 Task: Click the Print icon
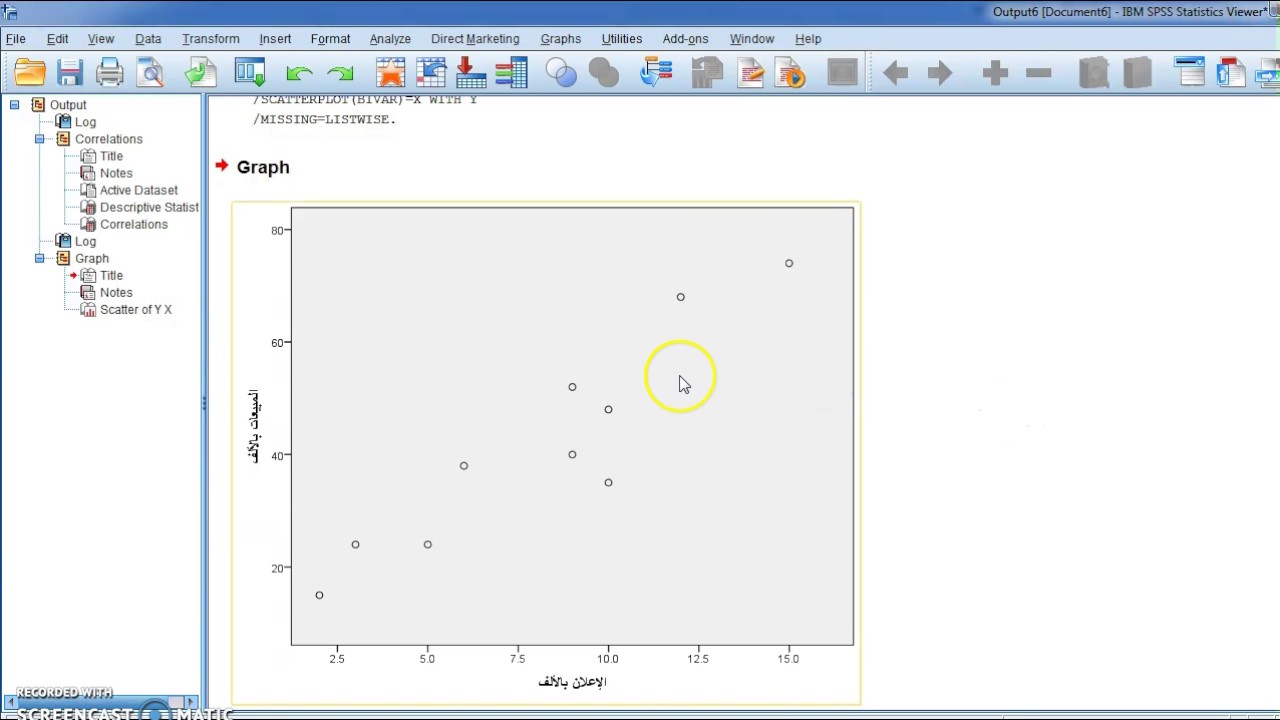tap(110, 73)
